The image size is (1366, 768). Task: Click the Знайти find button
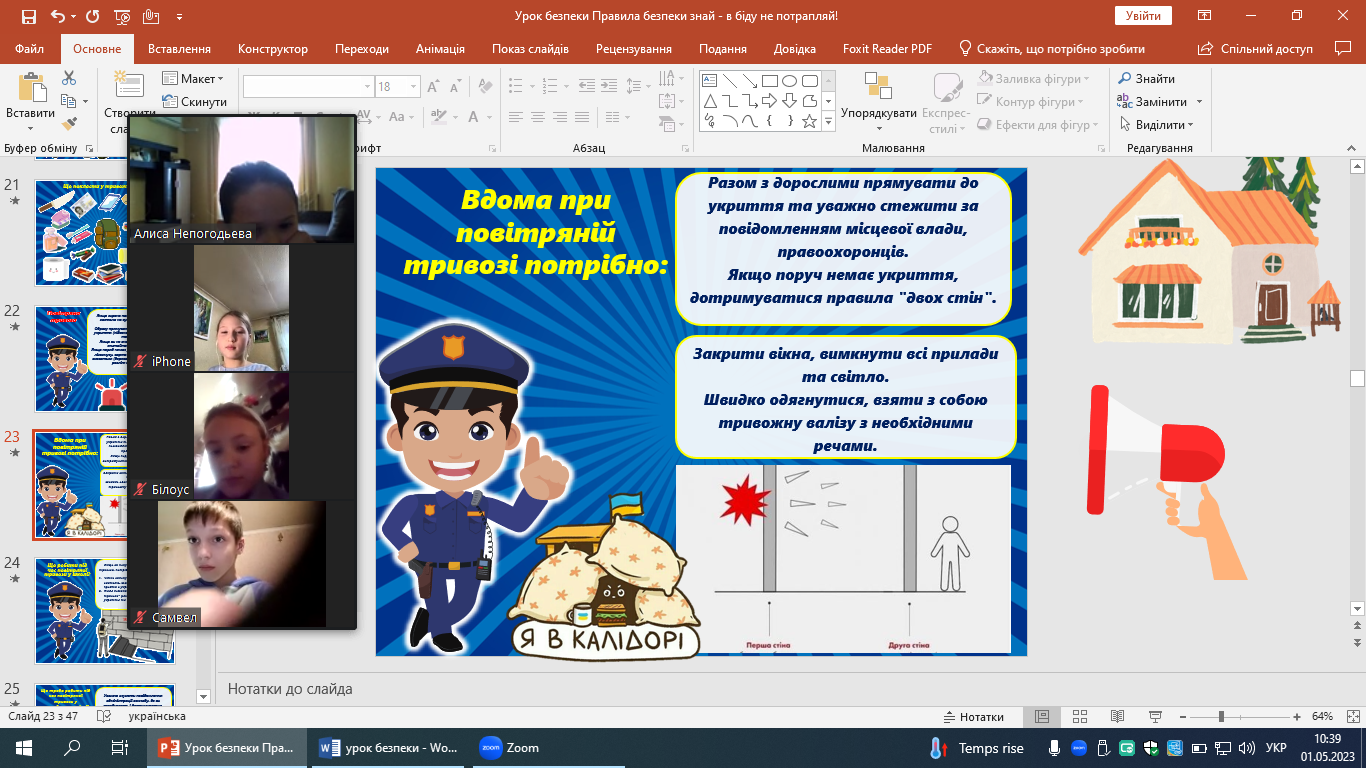(x=1146, y=79)
